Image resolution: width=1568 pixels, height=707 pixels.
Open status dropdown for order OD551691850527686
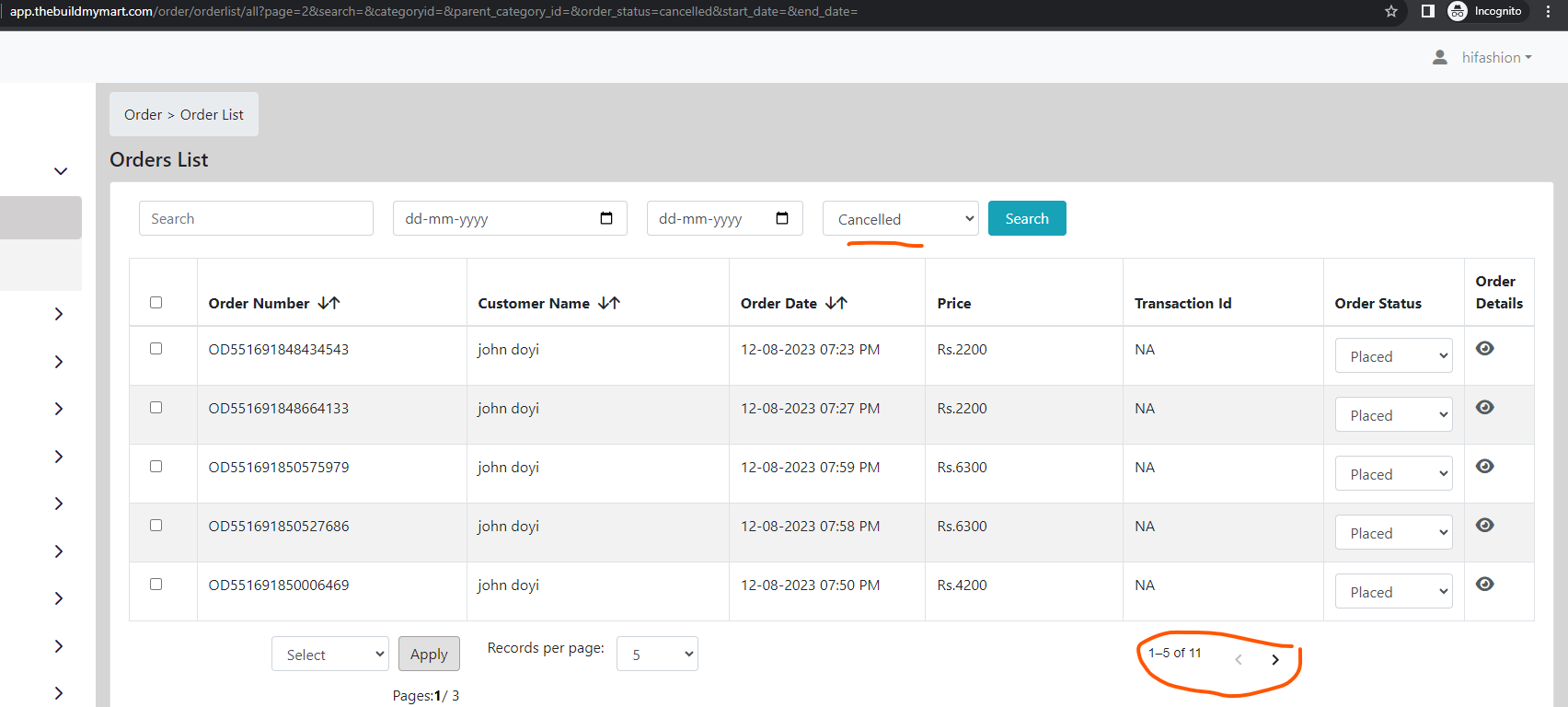(1394, 532)
